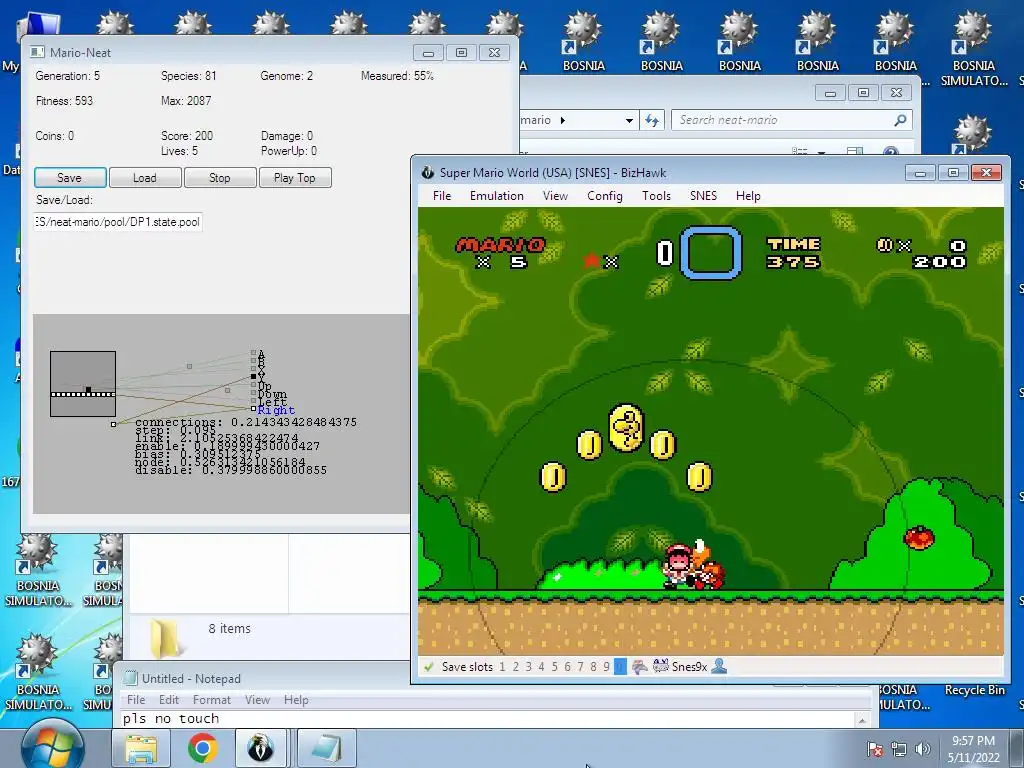This screenshot has width=1024, height=768.
Task: Click the BizHawk title bar app icon
Action: (x=428, y=172)
